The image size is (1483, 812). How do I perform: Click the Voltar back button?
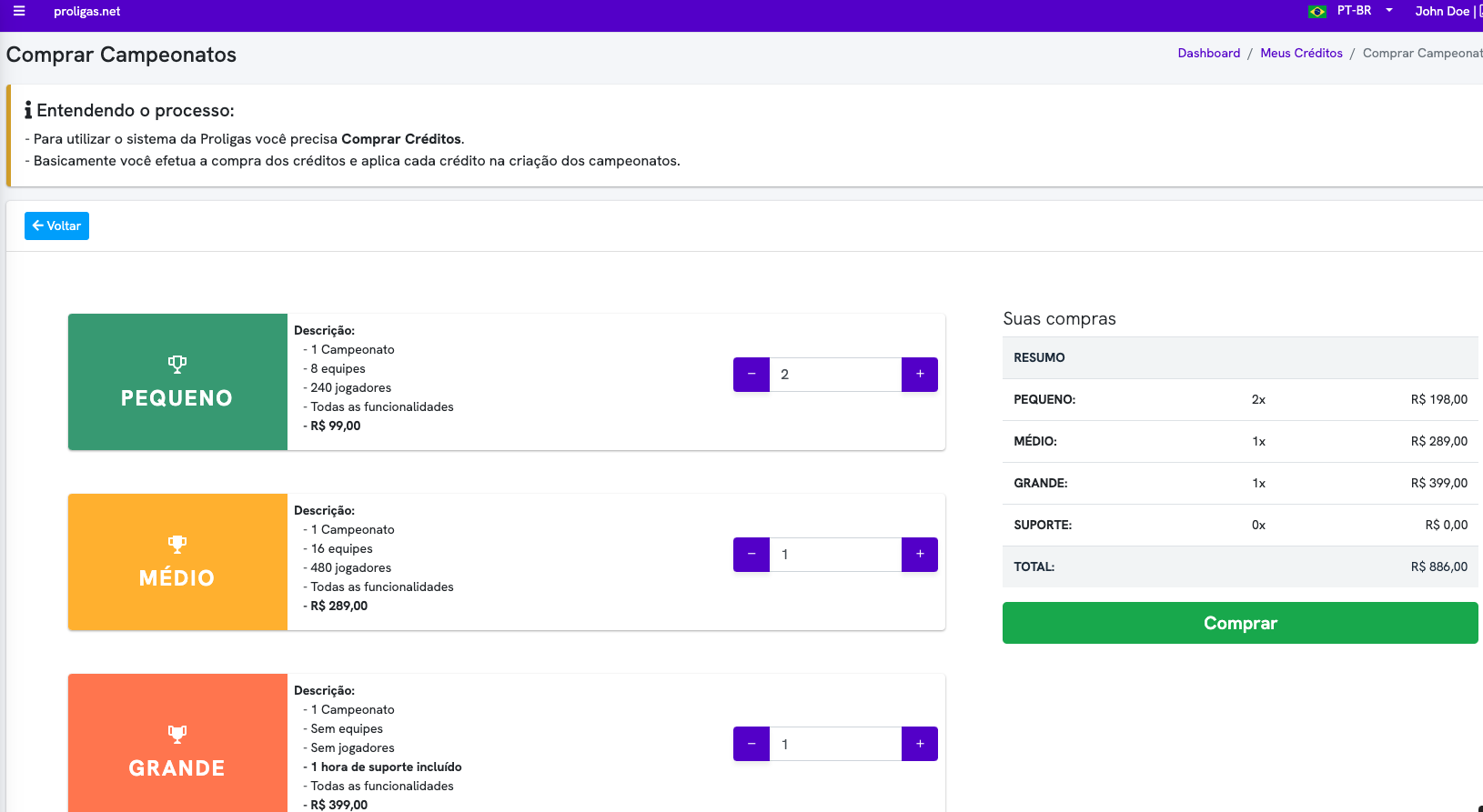pyautogui.click(x=56, y=226)
